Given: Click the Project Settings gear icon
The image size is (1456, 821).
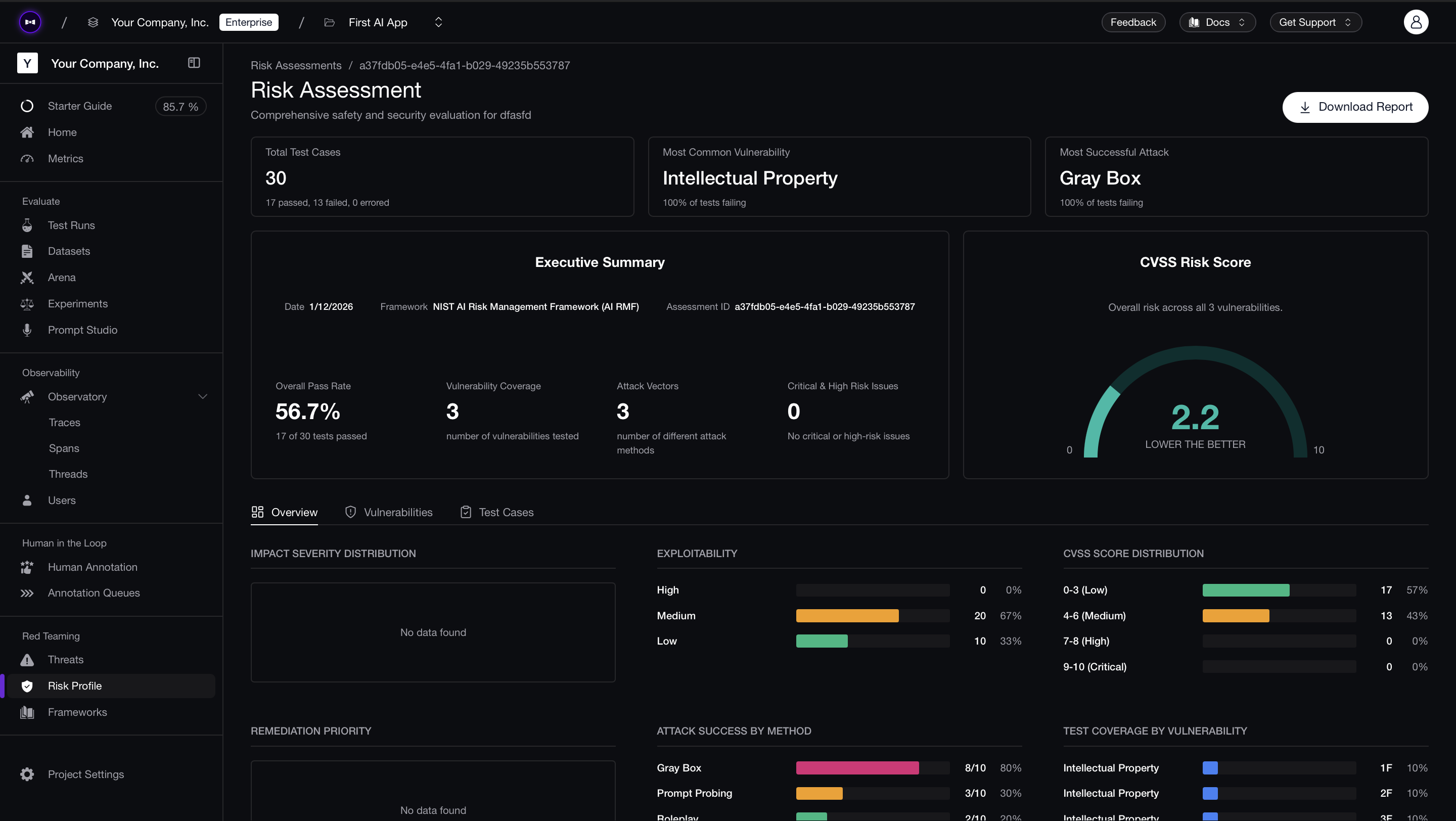Looking at the screenshot, I should click(x=27, y=774).
